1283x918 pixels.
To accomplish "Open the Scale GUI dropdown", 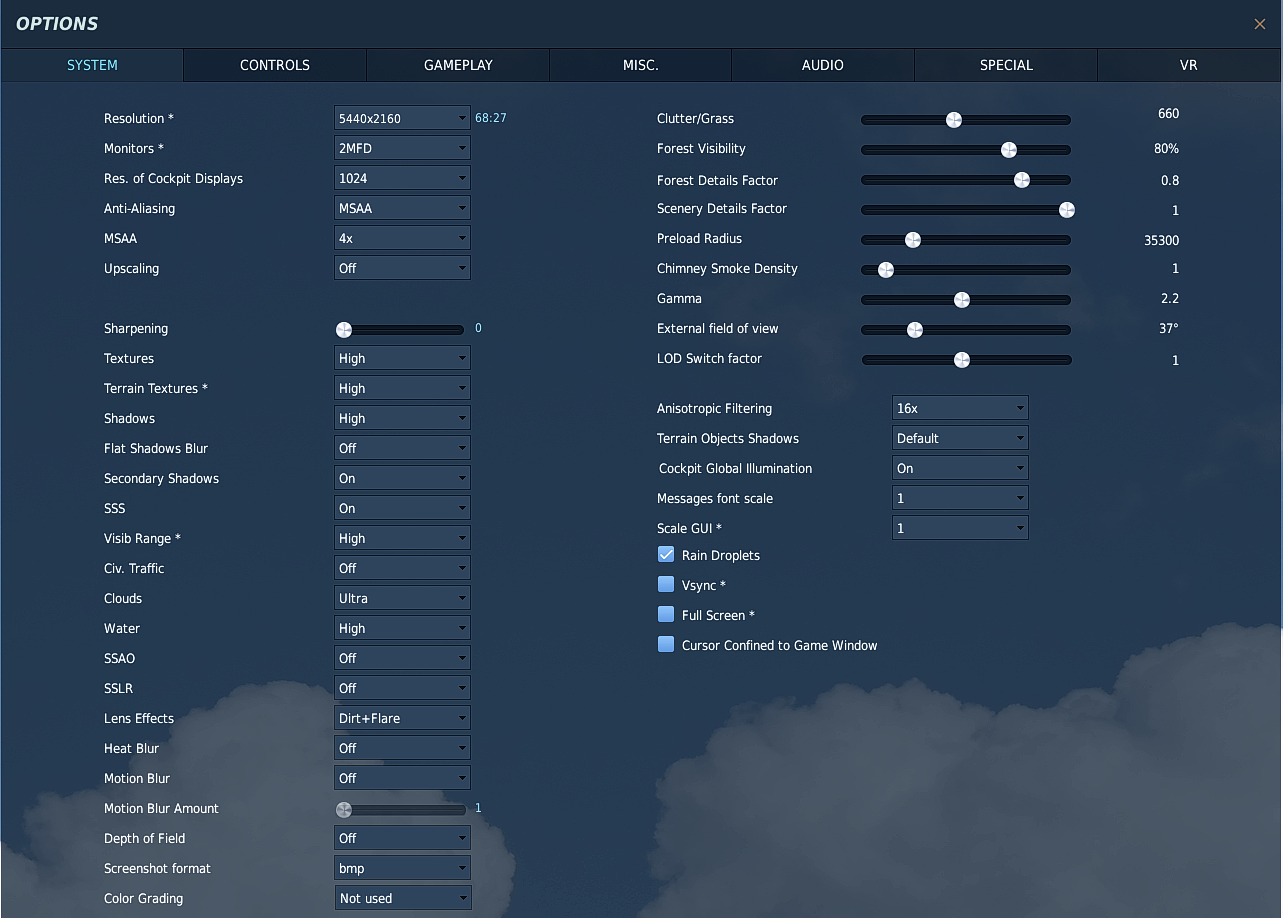I will click(959, 528).
